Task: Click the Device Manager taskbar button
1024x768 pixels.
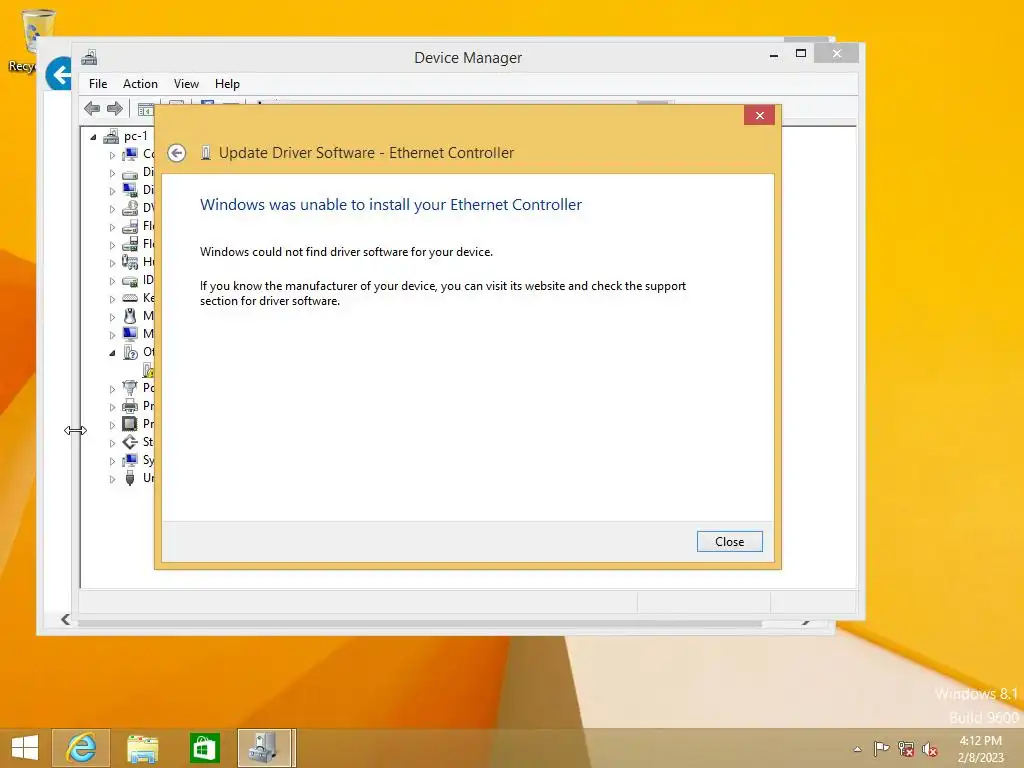Action: click(266, 748)
